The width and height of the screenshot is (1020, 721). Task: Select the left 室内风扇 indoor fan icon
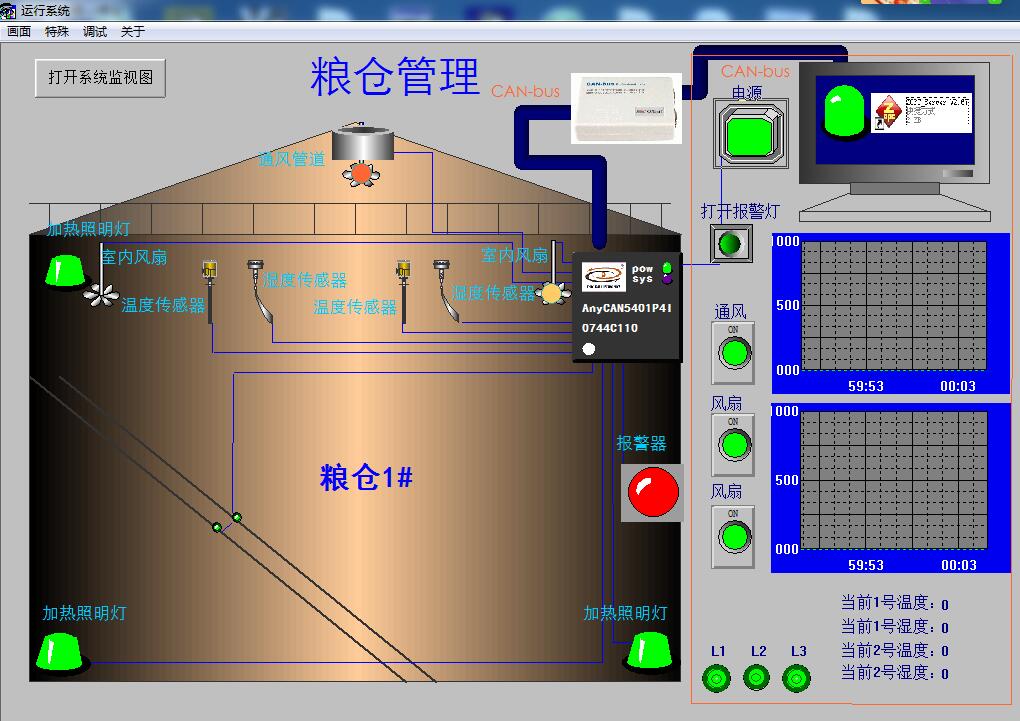click(x=100, y=292)
